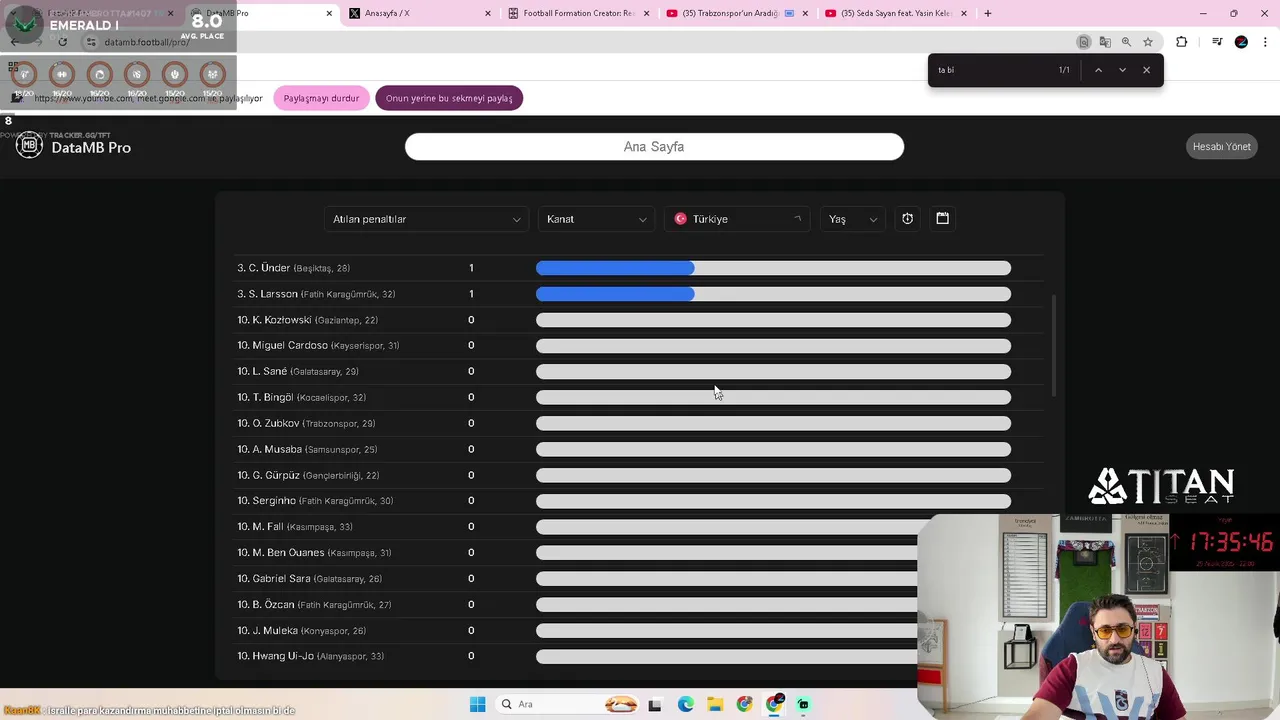This screenshot has height=720, width=1280.
Task: Open the Chrome three-dot menu
Action: pyautogui.click(x=1265, y=42)
